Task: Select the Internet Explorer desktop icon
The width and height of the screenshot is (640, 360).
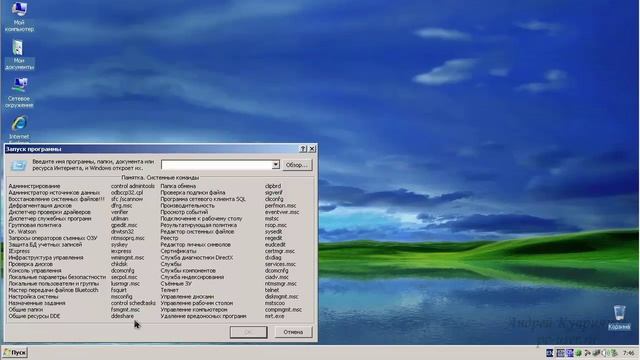Action: point(19,129)
